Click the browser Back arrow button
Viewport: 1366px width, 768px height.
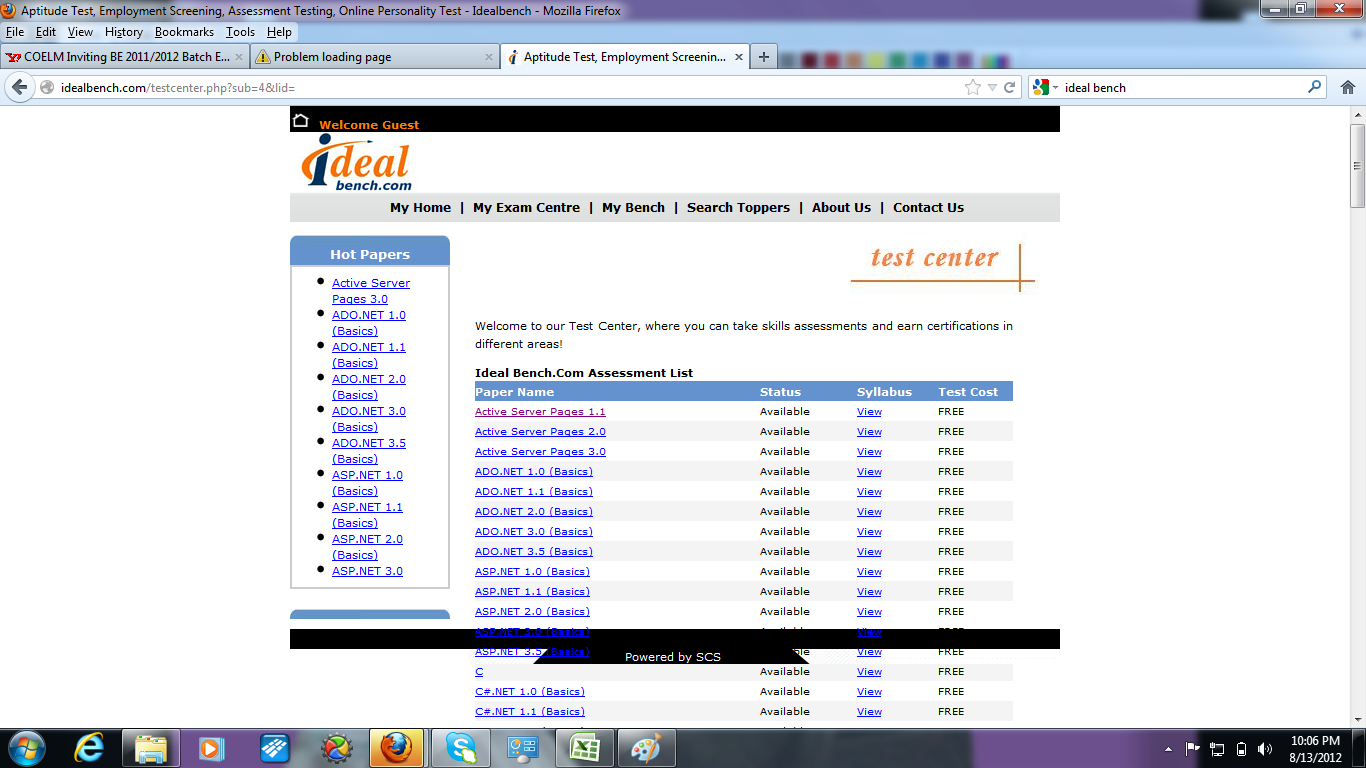(x=19, y=87)
